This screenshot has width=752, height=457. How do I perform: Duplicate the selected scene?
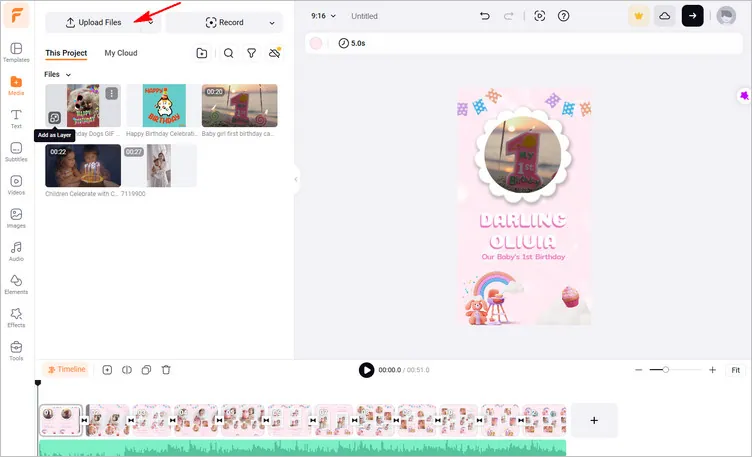pyautogui.click(x=146, y=370)
